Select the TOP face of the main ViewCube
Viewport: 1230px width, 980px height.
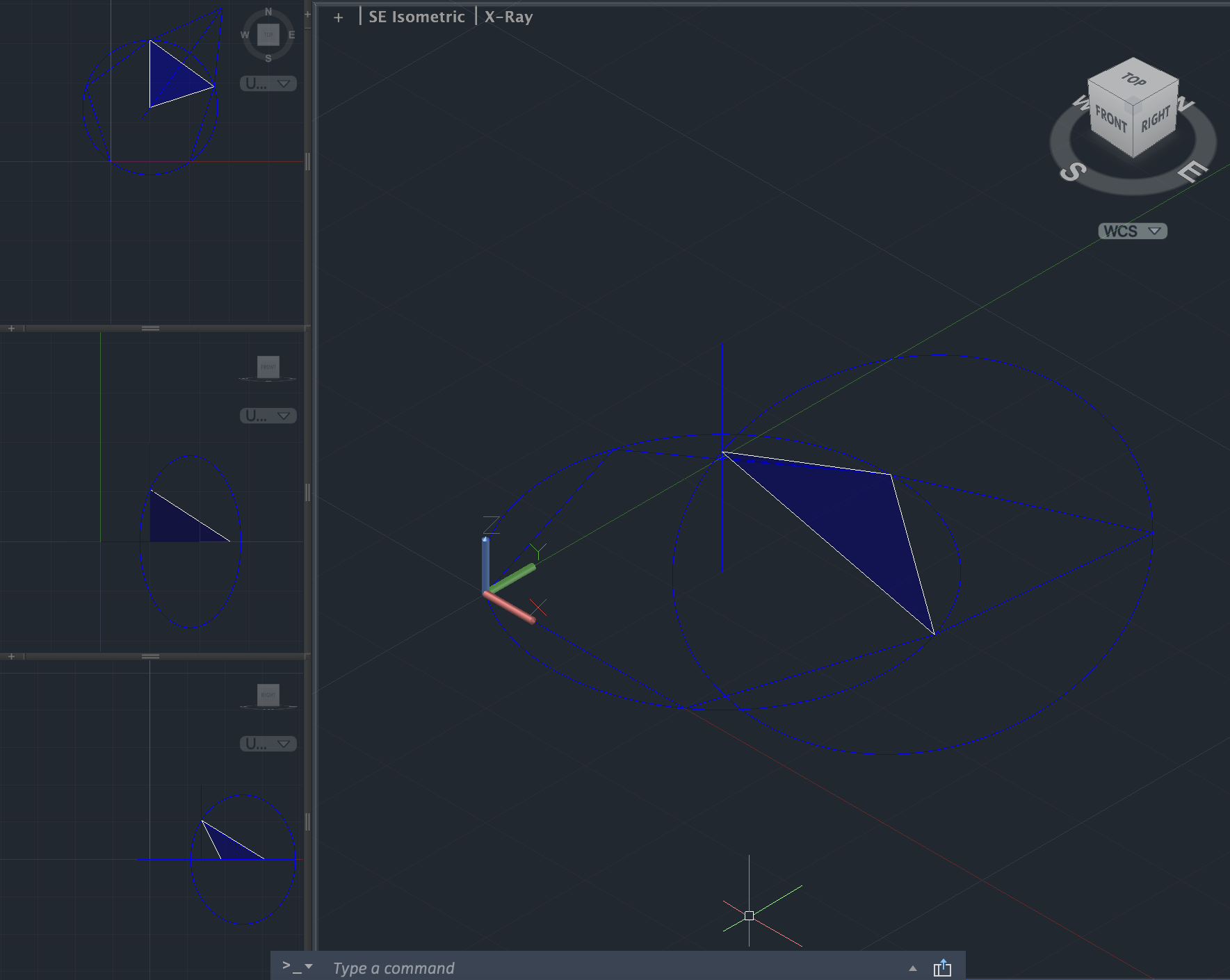(1133, 80)
